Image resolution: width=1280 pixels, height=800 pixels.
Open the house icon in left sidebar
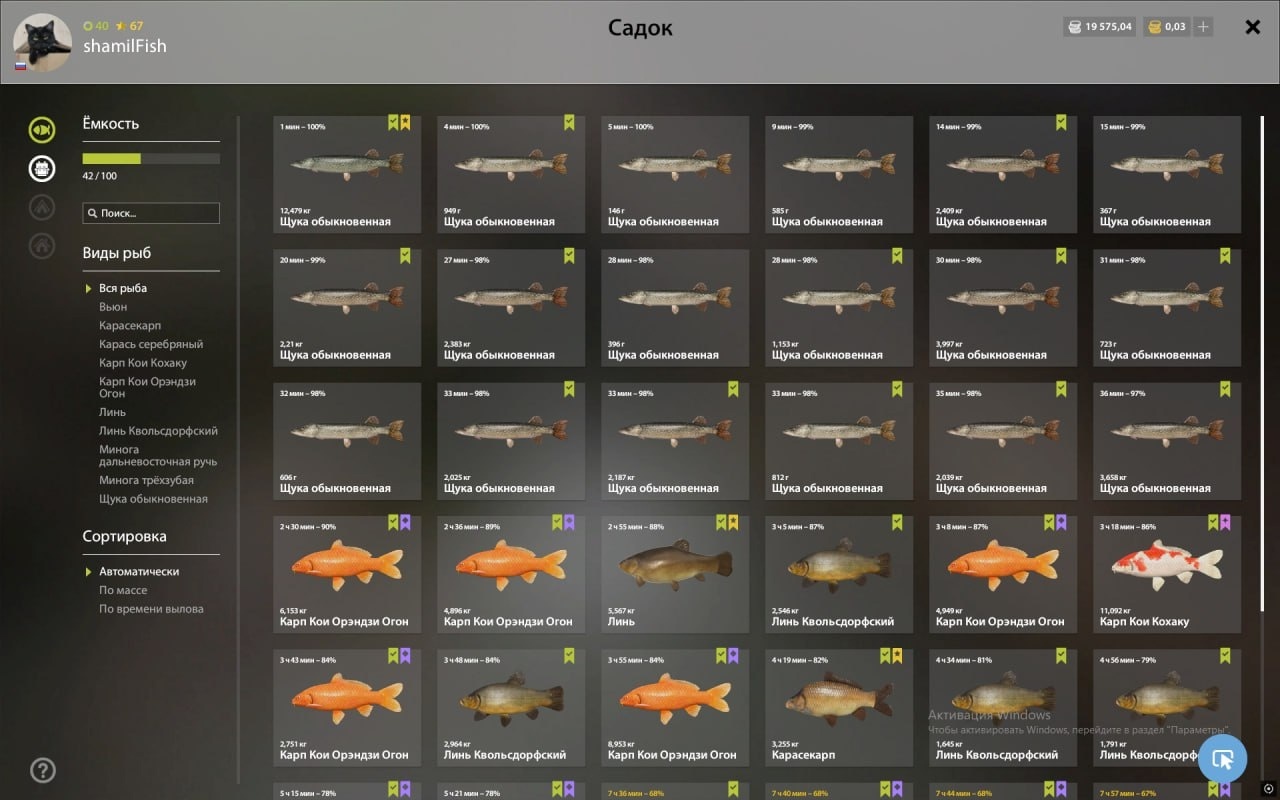(42, 245)
